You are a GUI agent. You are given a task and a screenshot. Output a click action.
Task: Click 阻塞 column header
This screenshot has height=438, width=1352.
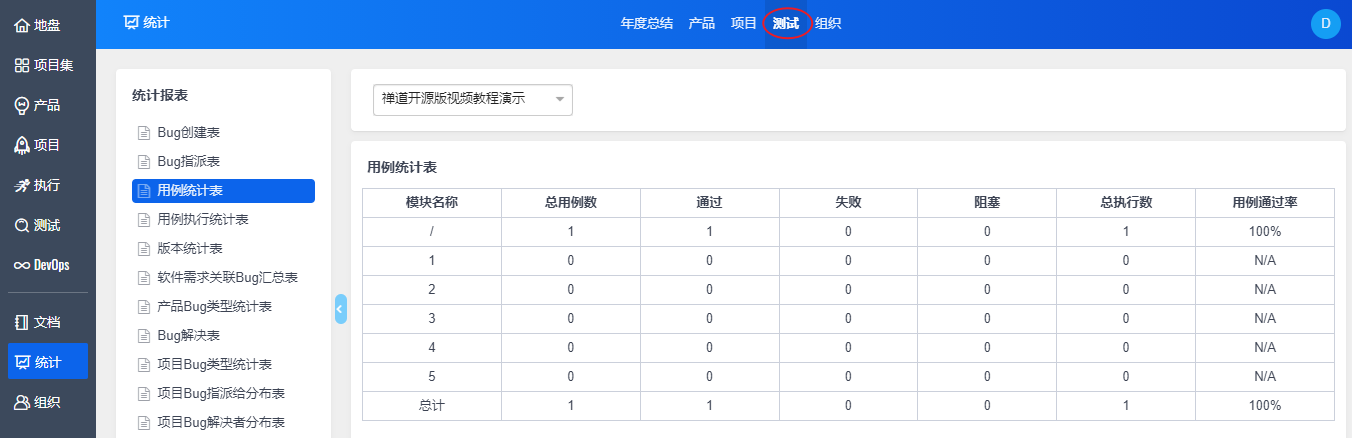pyautogui.click(x=987, y=202)
